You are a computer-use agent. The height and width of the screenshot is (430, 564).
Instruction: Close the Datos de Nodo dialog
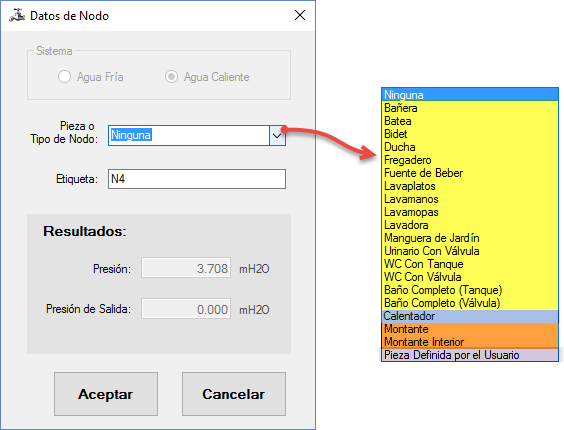point(300,15)
